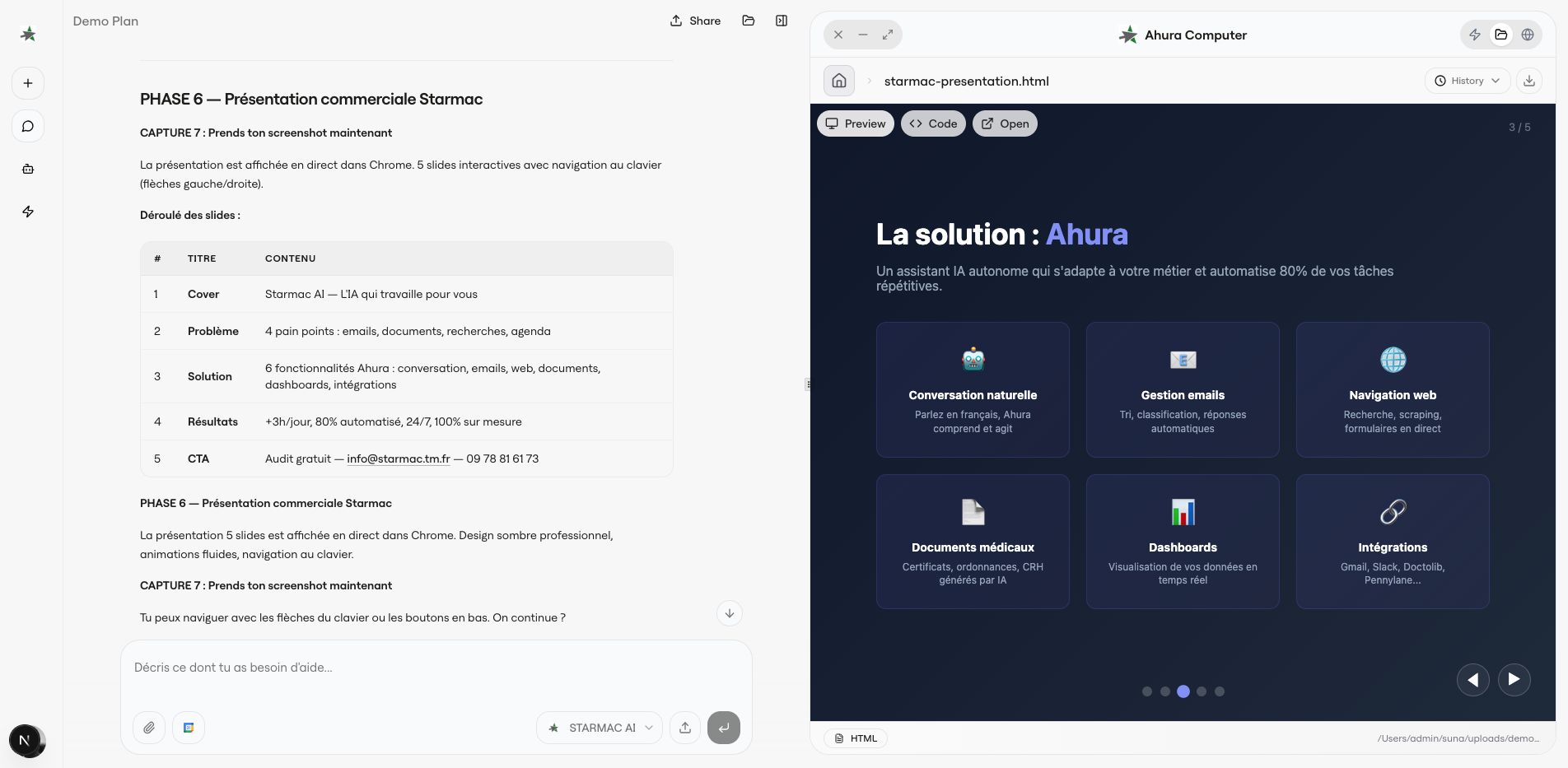This screenshot has width=1568, height=768.
Task: Open presentation in new window
Action: tap(1005, 123)
